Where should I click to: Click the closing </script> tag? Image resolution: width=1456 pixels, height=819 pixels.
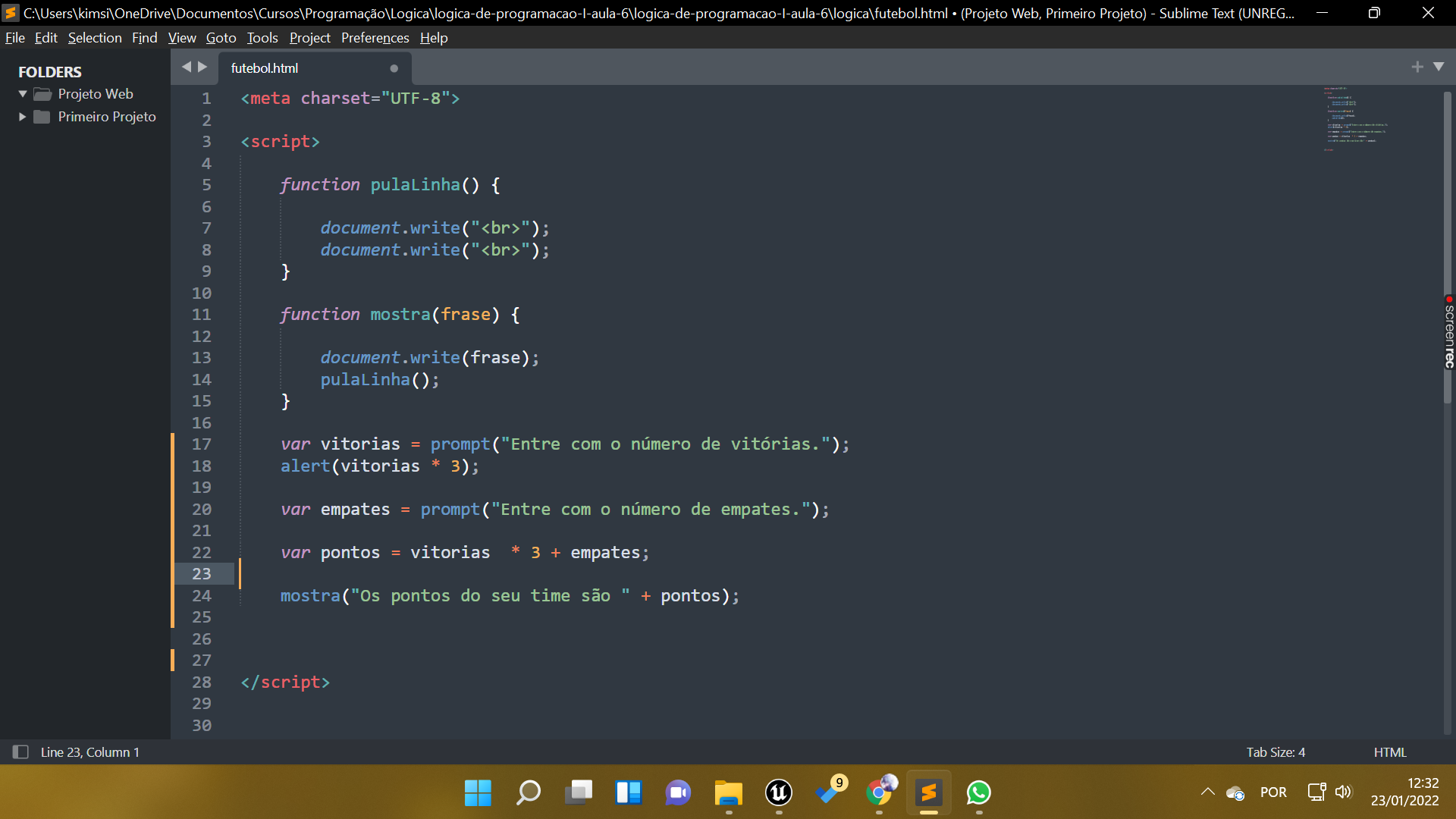click(x=285, y=682)
